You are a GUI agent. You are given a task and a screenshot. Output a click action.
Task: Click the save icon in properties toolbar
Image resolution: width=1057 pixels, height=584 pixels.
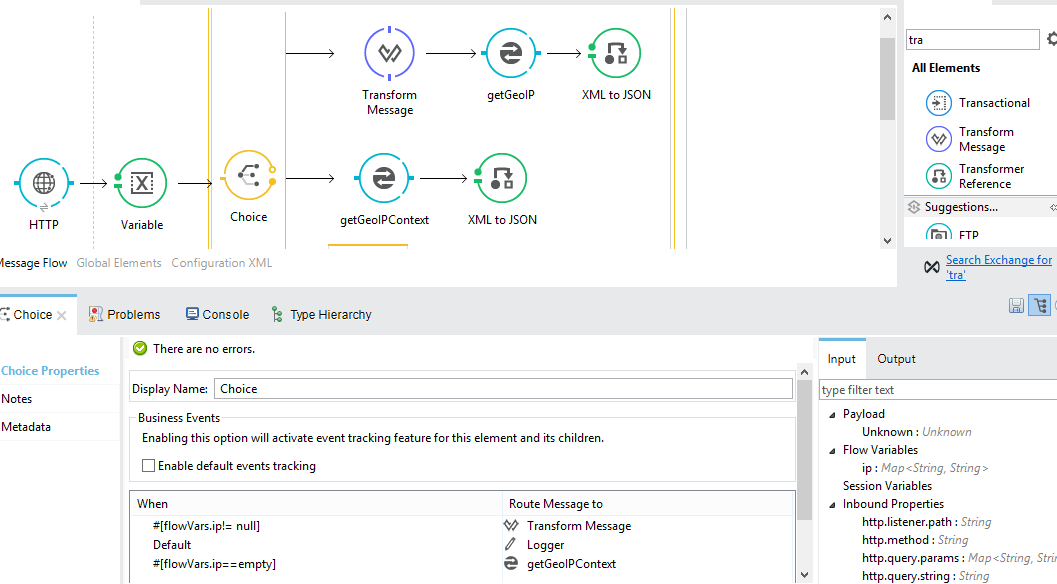click(1017, 305)
